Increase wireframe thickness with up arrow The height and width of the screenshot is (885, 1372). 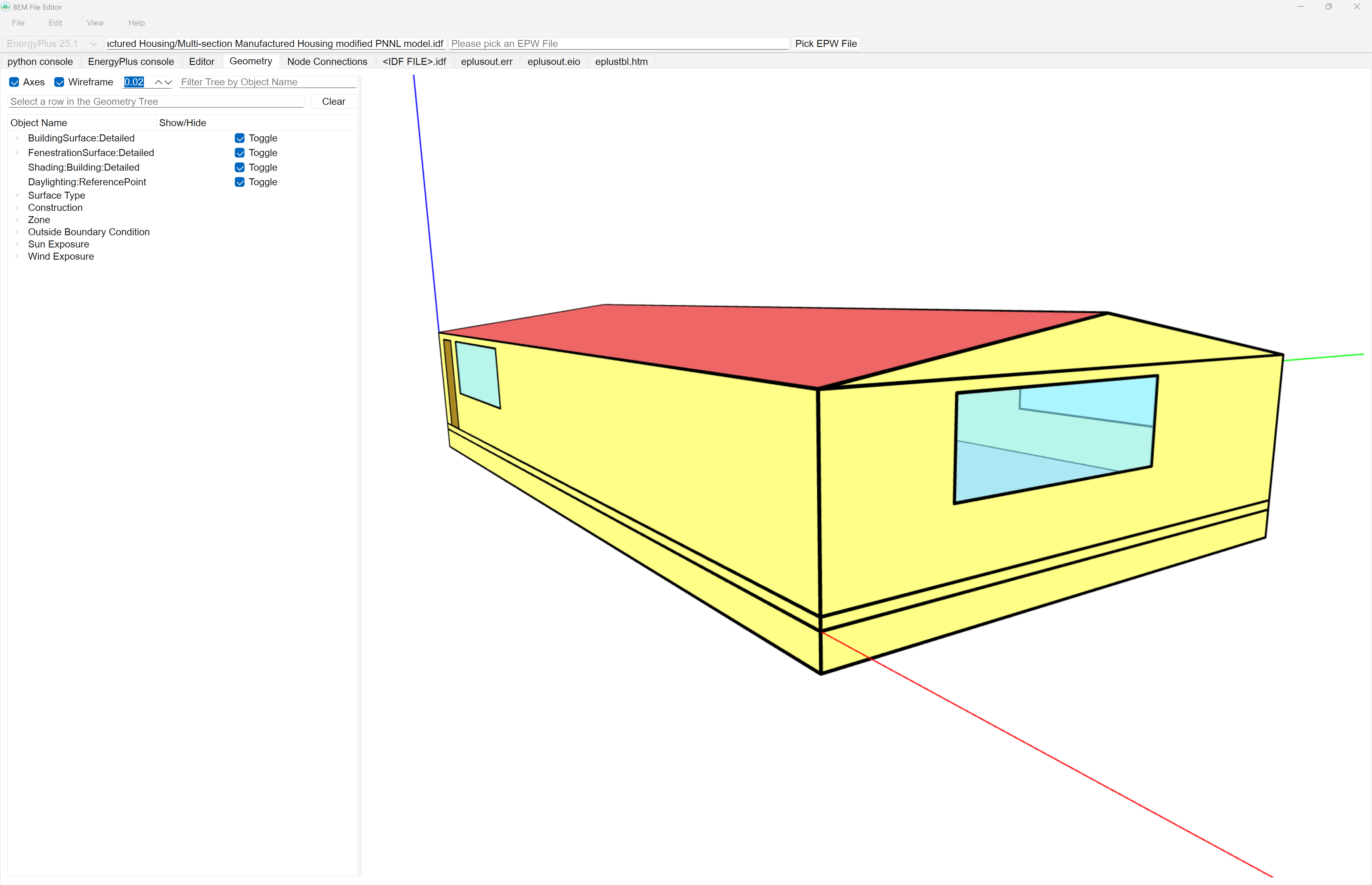pos(158,82)
